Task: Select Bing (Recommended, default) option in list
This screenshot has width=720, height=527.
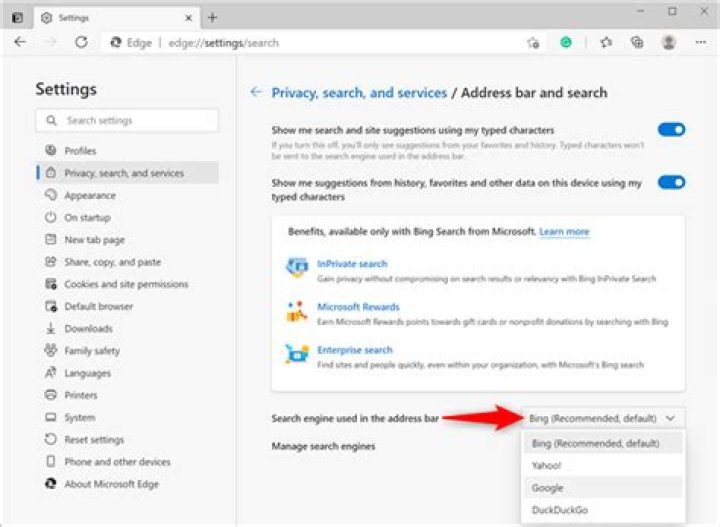Action: 603,443
